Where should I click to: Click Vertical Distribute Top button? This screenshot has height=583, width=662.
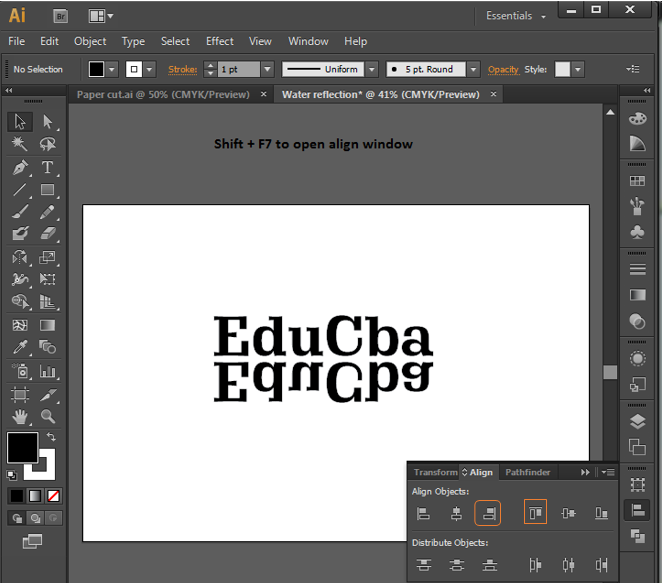(x=423, y=565)
